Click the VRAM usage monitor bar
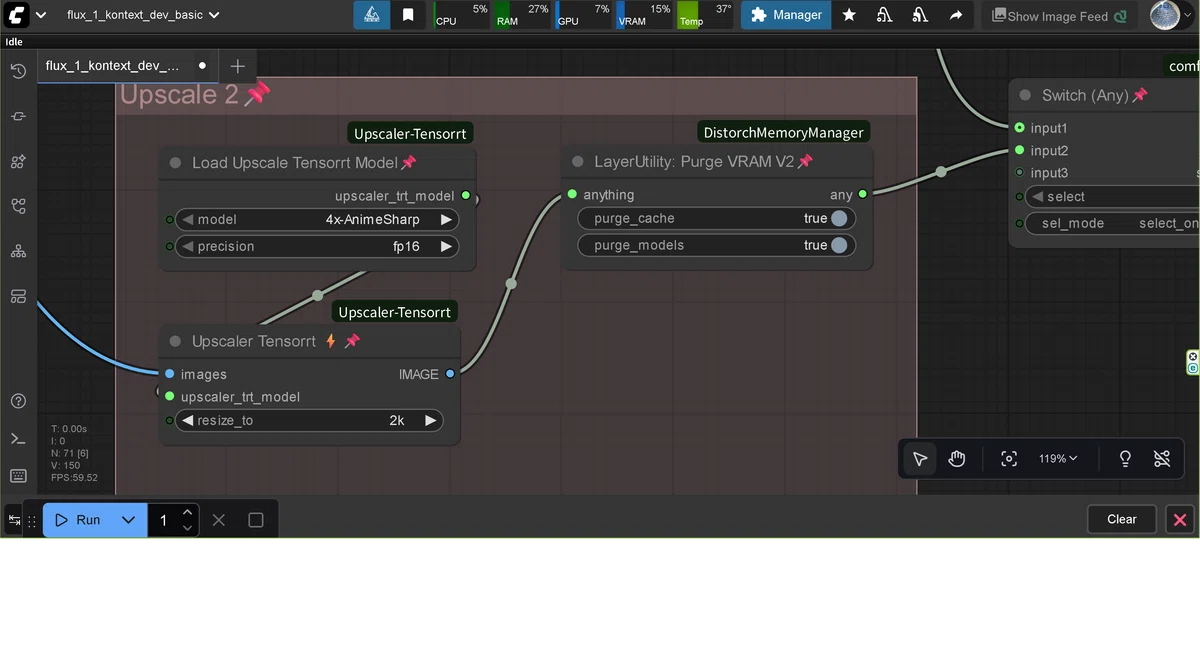The height and width of the screenshot is (650, 1200). [x=644, y=15]
